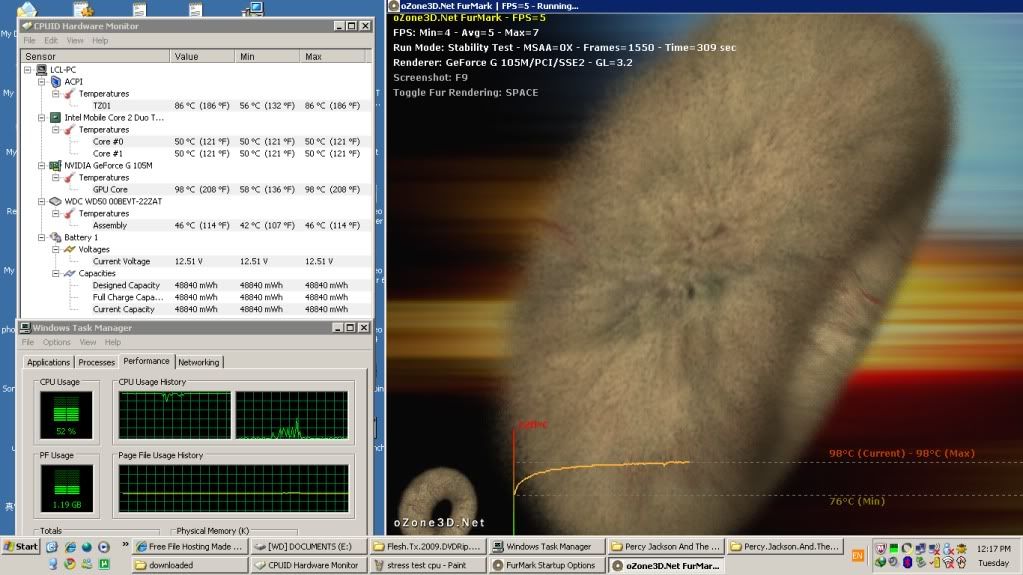Click the Page File Usage History graph

pos(234,488)
